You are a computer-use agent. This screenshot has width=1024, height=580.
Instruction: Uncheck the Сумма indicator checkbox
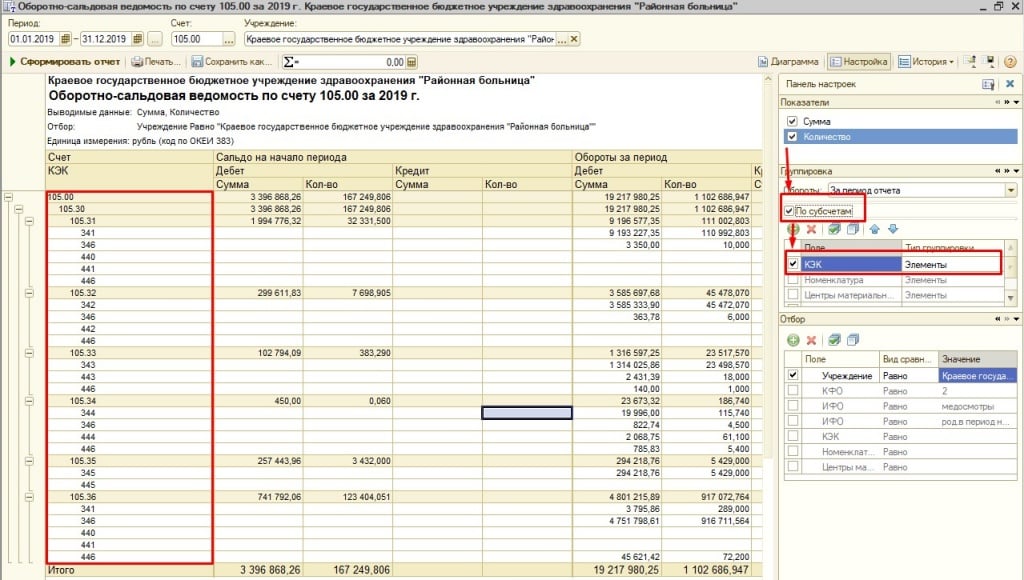tap(792, 121)
